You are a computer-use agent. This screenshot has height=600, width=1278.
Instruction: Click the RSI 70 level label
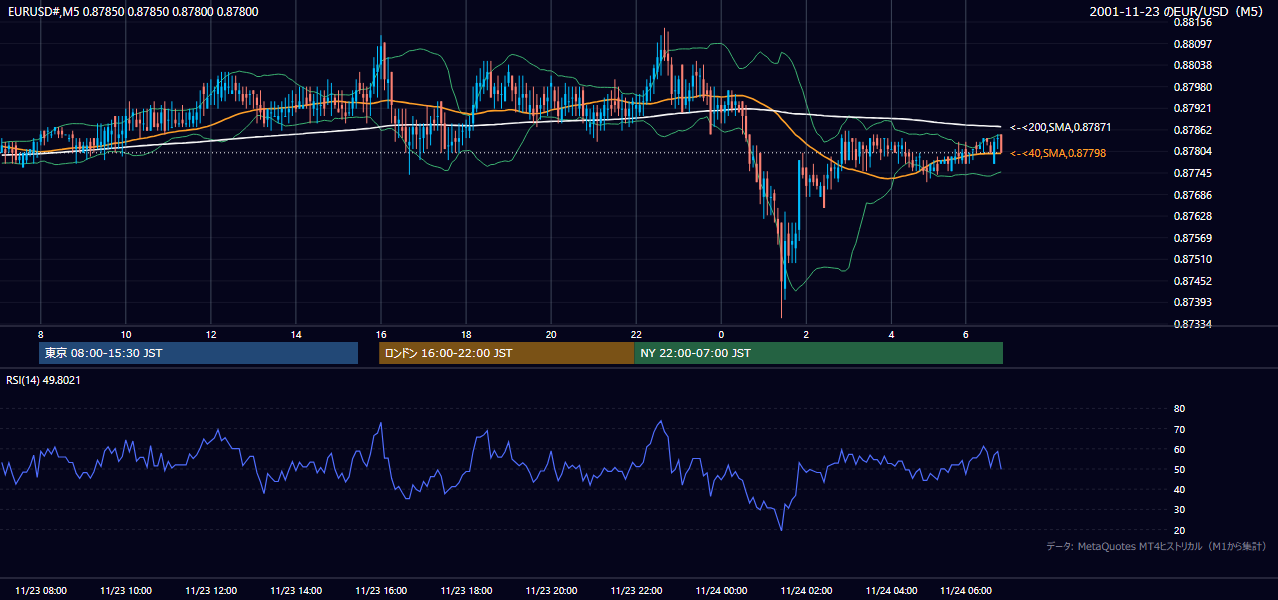point(1179,429)
